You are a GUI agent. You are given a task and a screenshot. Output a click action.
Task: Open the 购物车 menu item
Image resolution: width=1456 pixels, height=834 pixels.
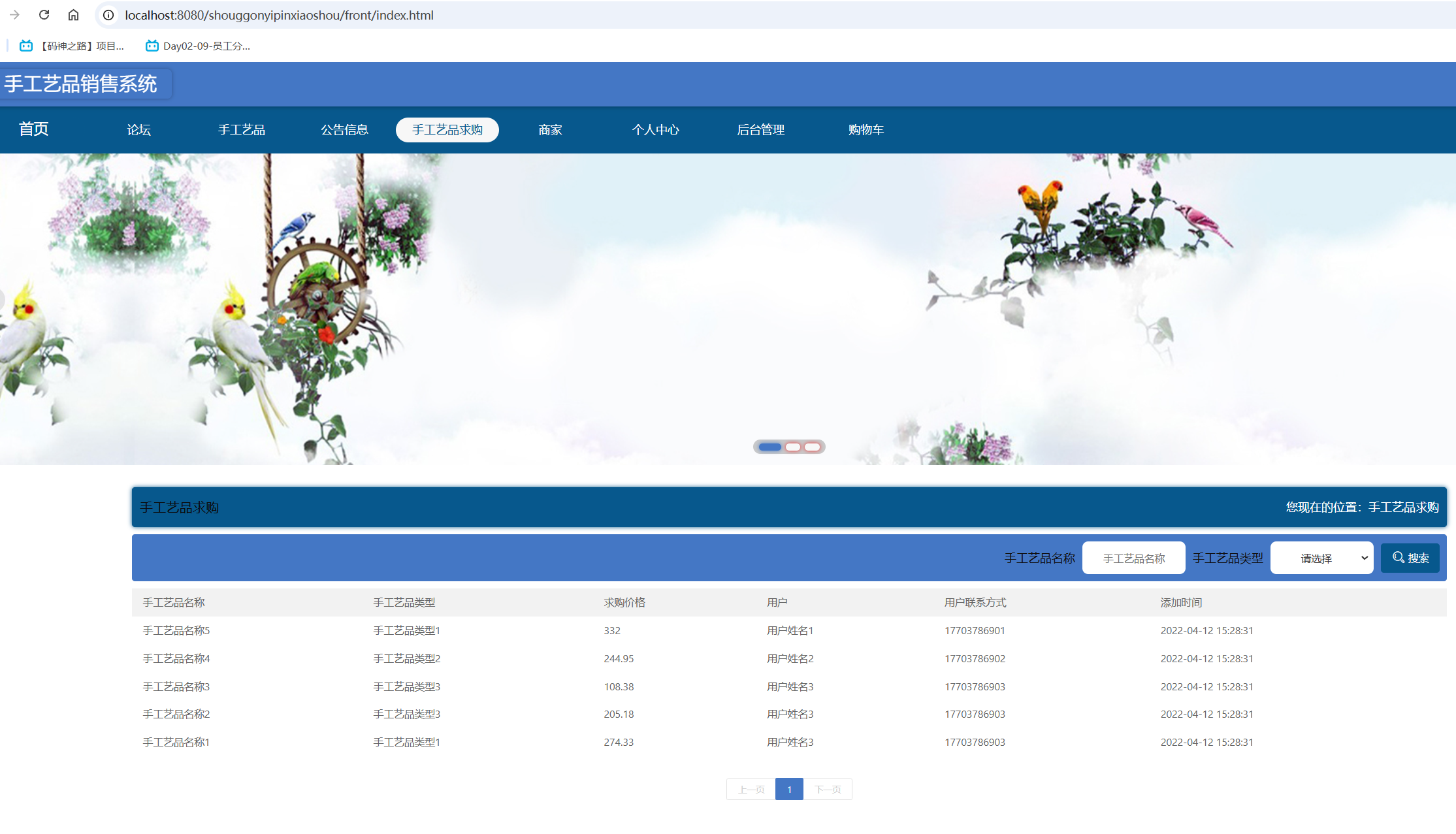click(866, 129)
